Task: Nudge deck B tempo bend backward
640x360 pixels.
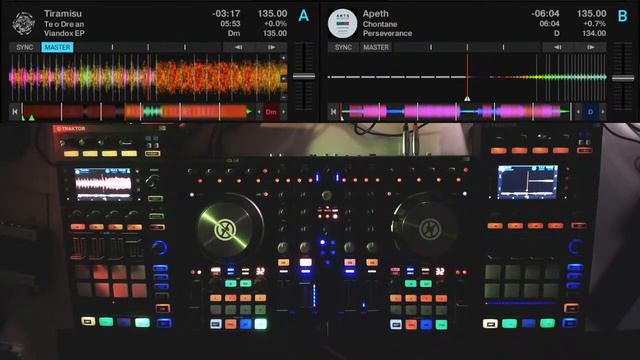Action: click(x=558, y=47)
